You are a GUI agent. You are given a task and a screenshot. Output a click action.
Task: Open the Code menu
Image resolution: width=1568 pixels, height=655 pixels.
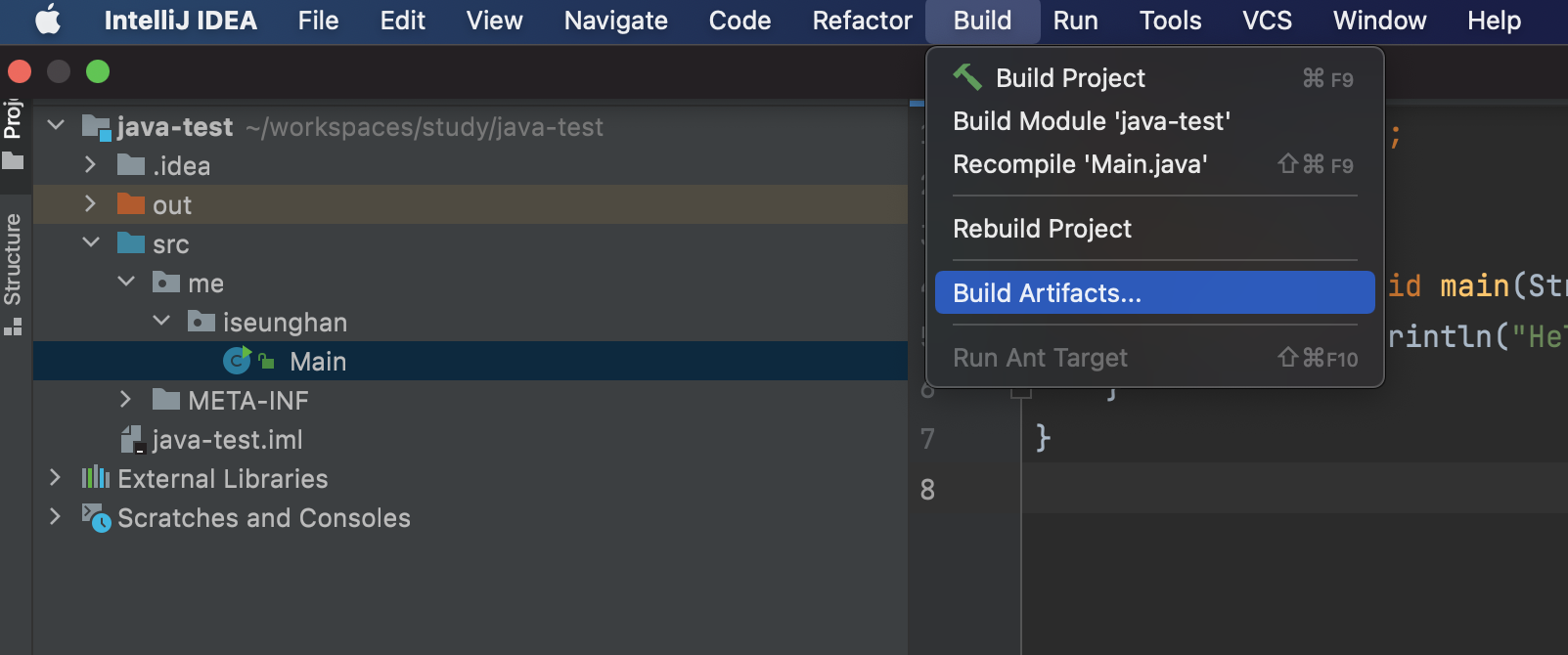coord(740,21)
